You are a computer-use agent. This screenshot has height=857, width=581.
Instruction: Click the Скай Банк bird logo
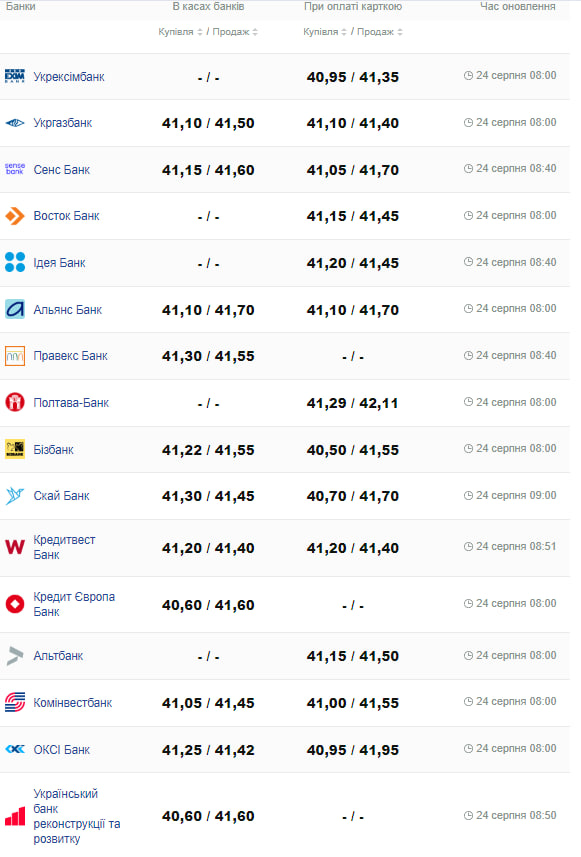tap(15, 496)
